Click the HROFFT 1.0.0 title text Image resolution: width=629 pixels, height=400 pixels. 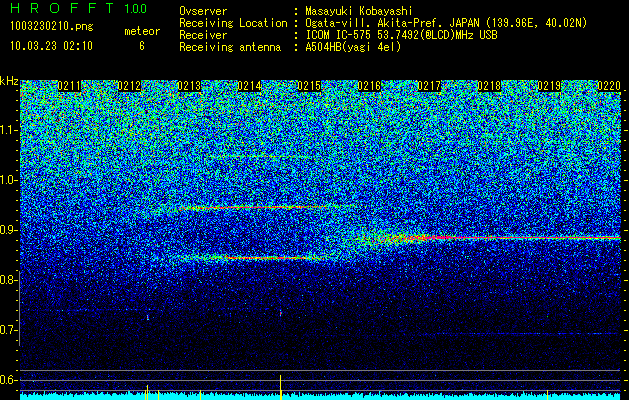[x=79, y=8]
